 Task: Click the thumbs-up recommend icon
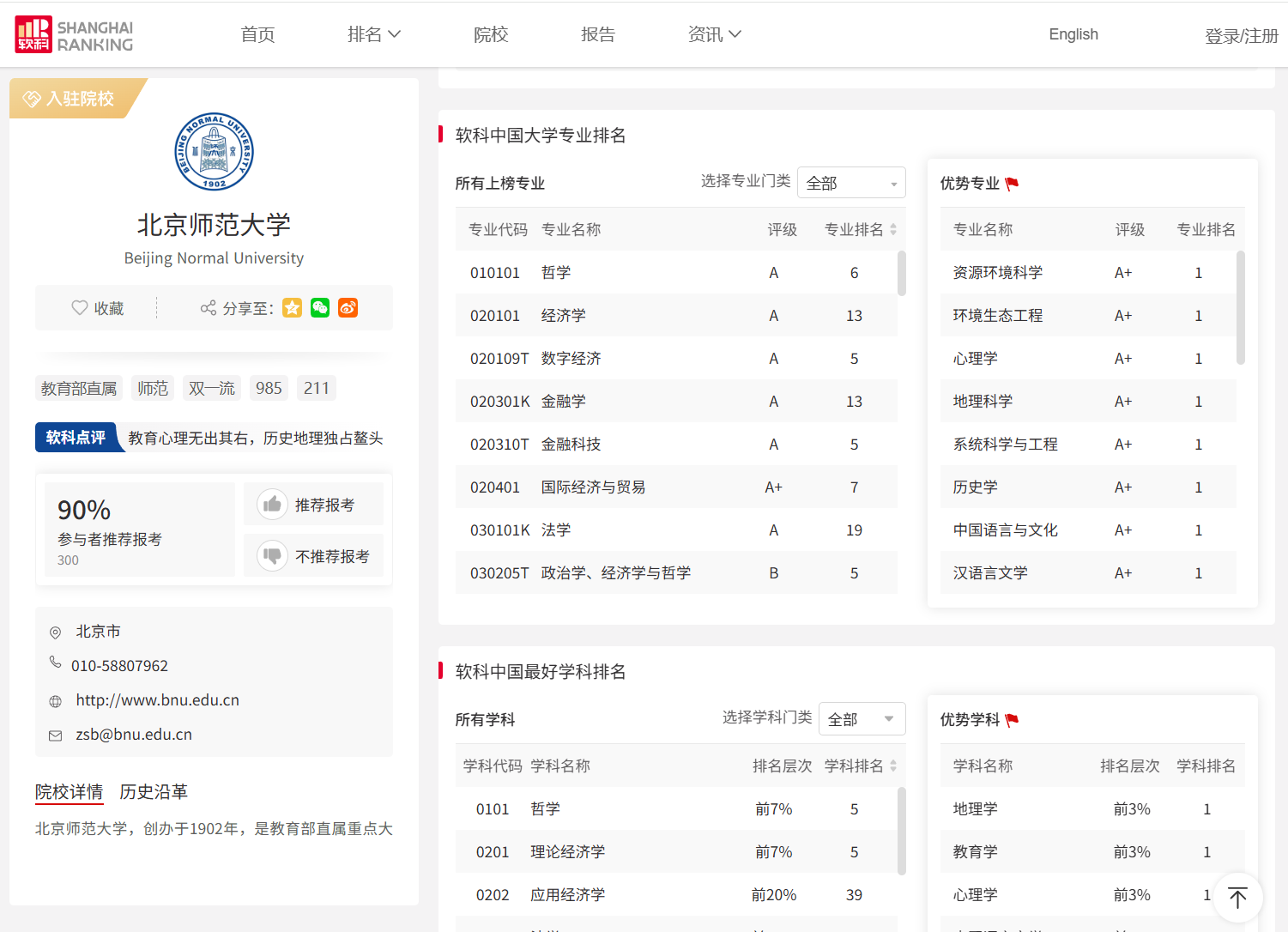(272, 504)
